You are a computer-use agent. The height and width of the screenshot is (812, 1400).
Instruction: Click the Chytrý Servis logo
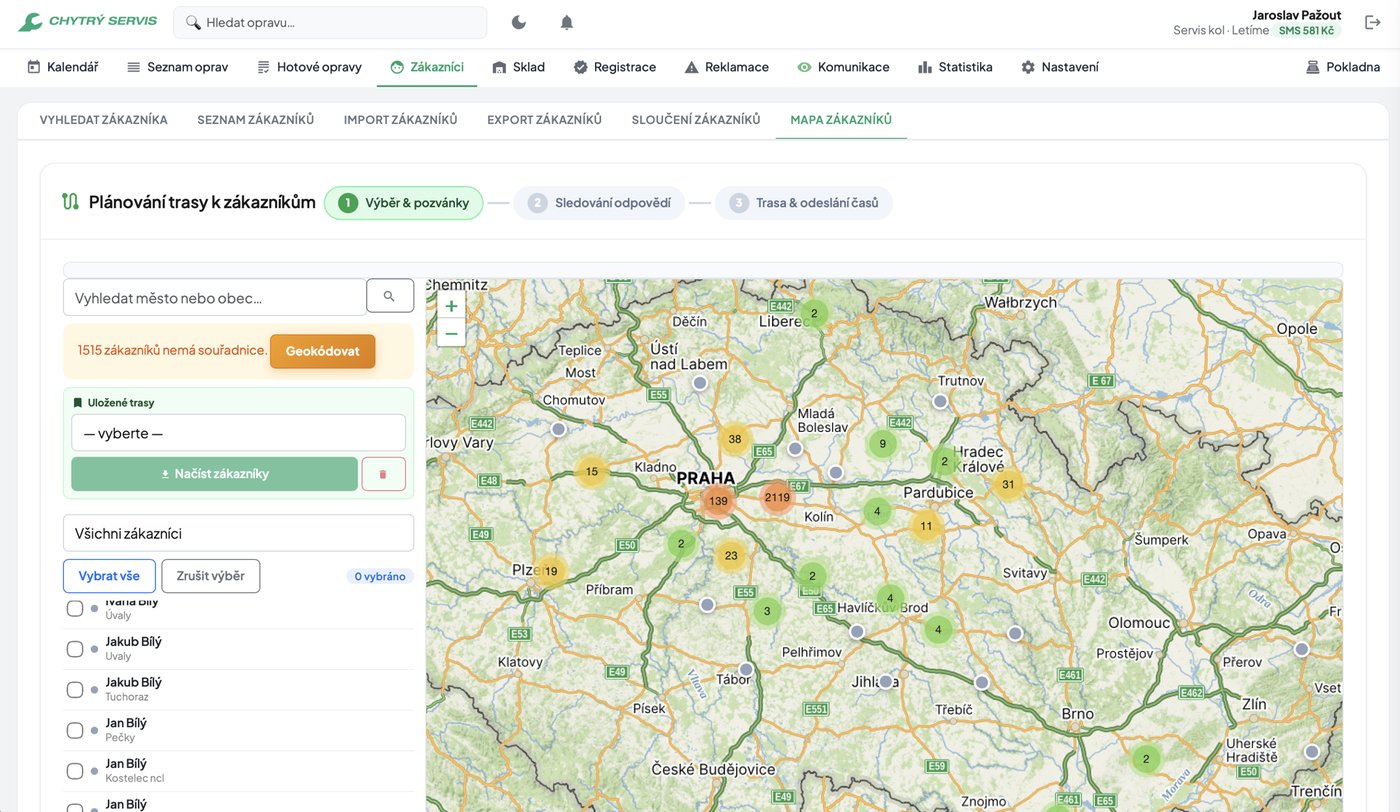(88, 22)
